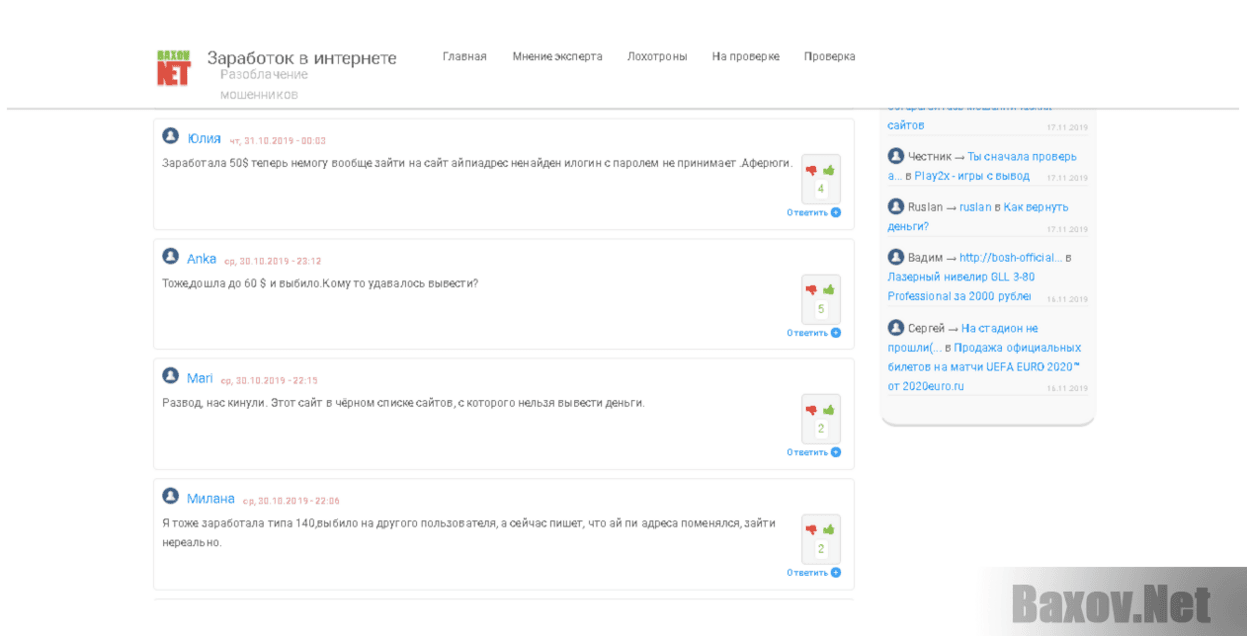Click the avatar icon beside Милана
1247x636 pixels.
(171, 497)
